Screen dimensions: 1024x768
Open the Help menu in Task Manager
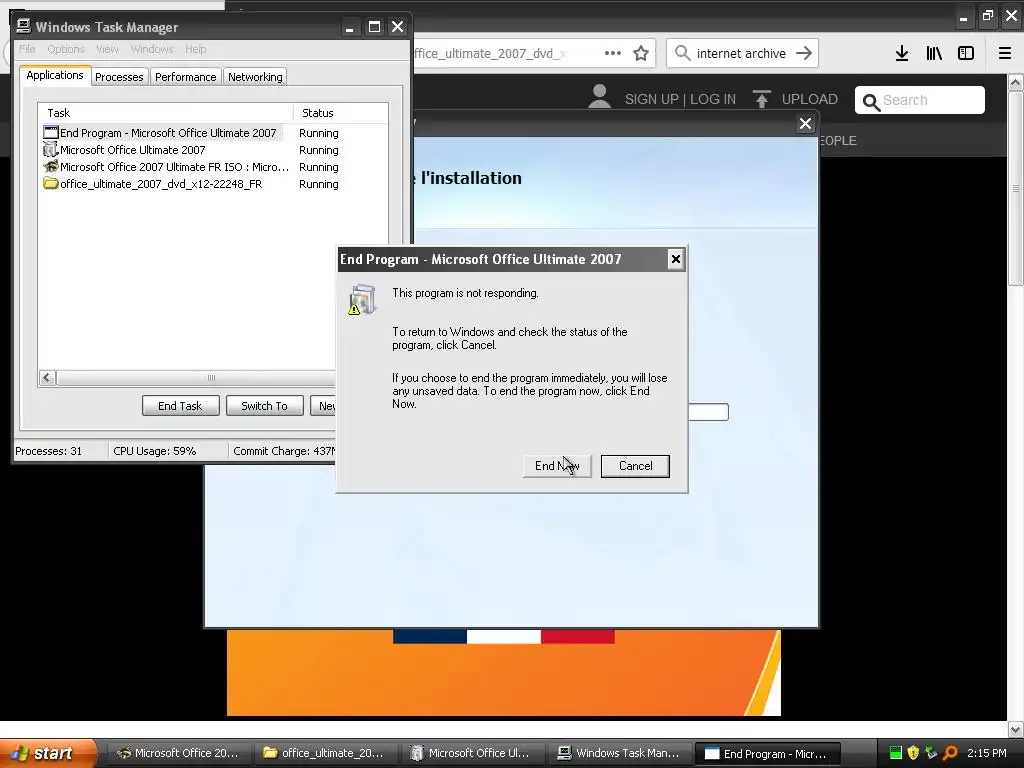pyautogui.click(x=195, y=49)
